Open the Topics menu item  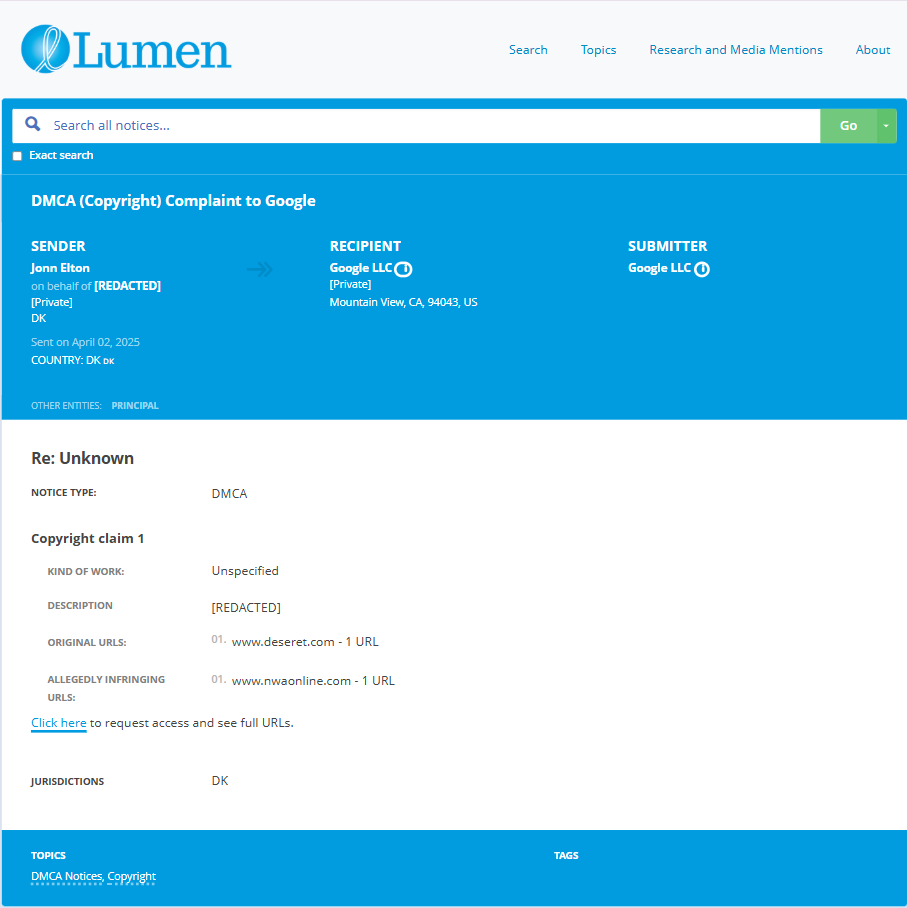click(598, 50)
